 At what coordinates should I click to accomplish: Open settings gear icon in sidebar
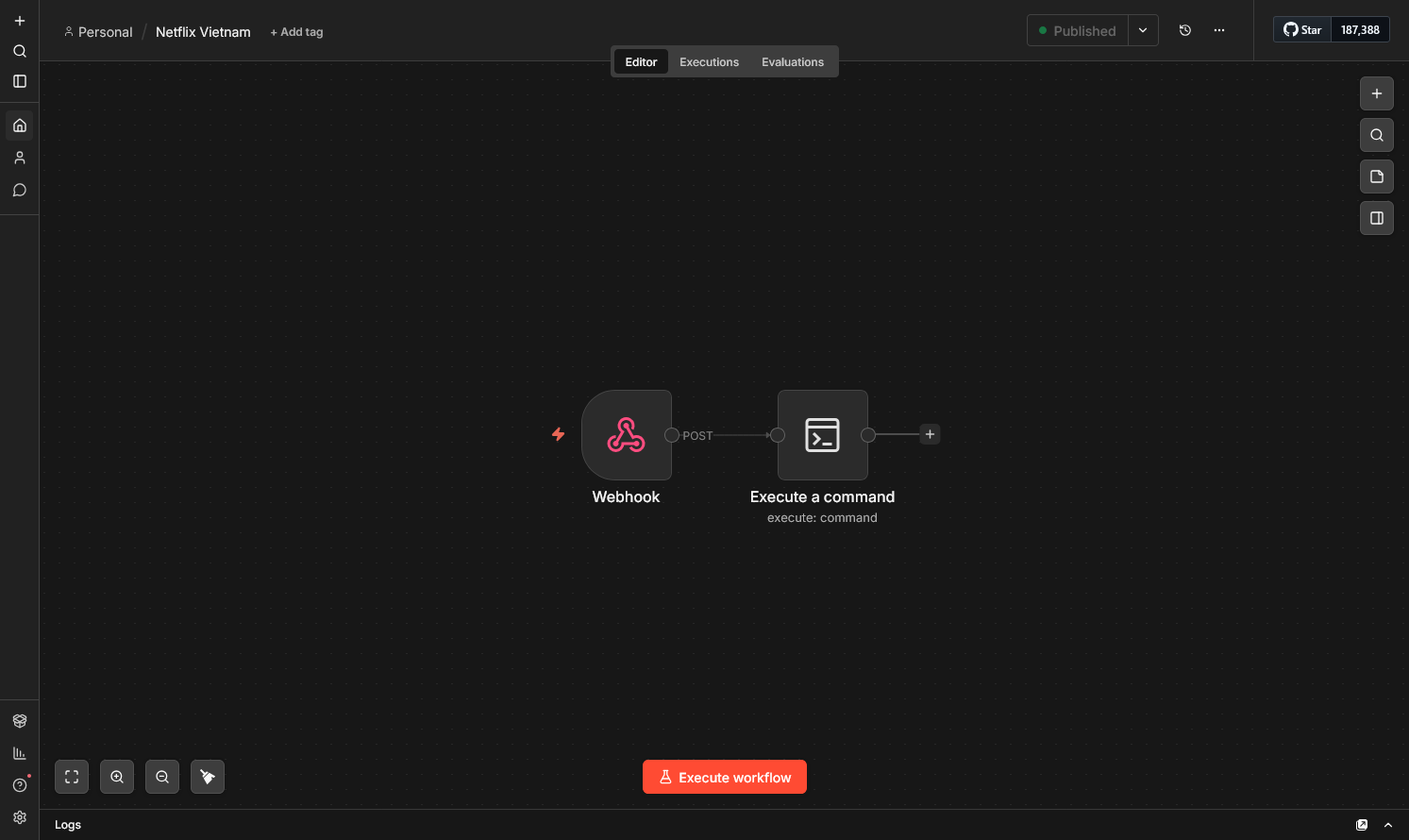[20, 817]
